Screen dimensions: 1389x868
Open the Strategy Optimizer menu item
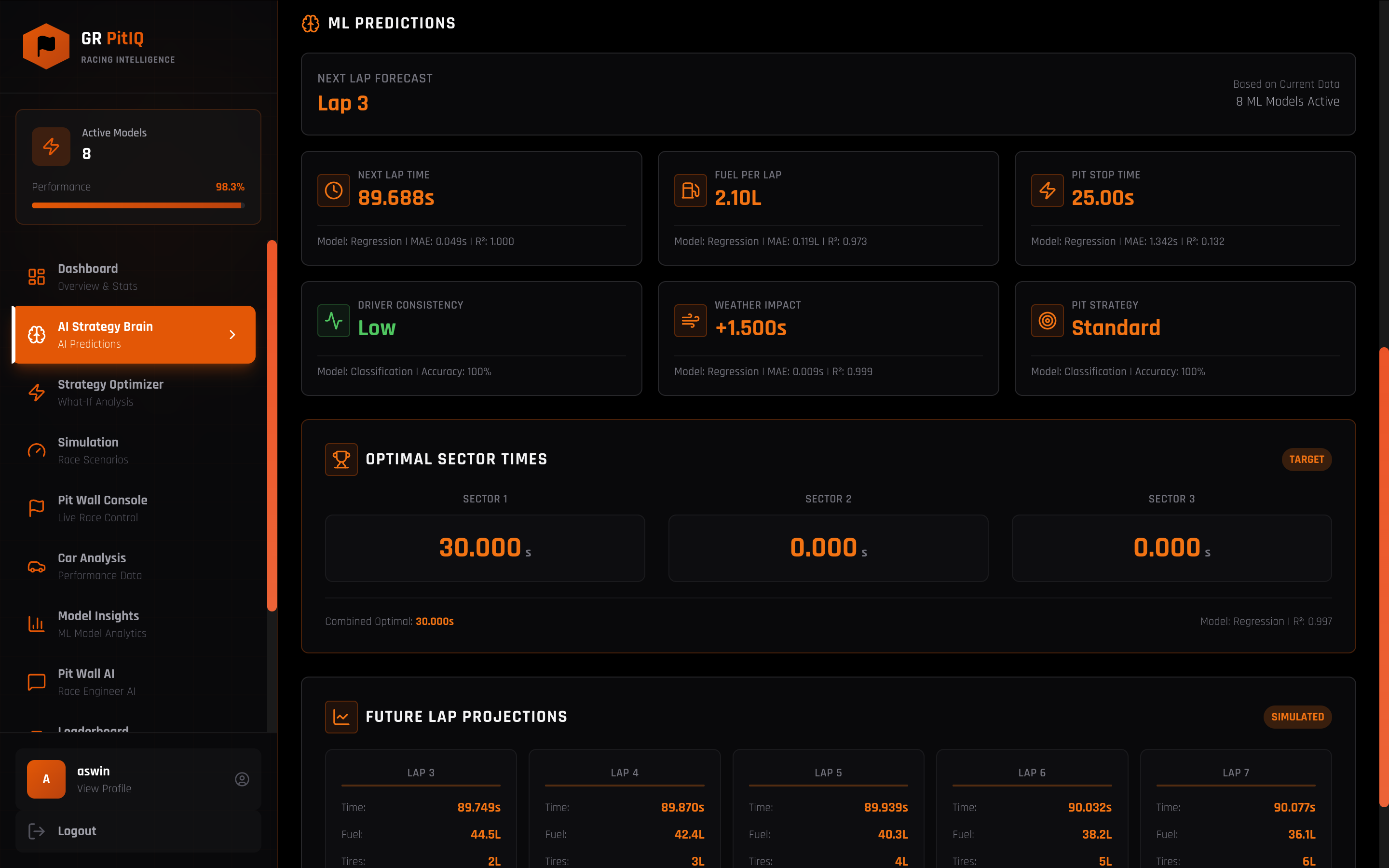pos(110,392)
